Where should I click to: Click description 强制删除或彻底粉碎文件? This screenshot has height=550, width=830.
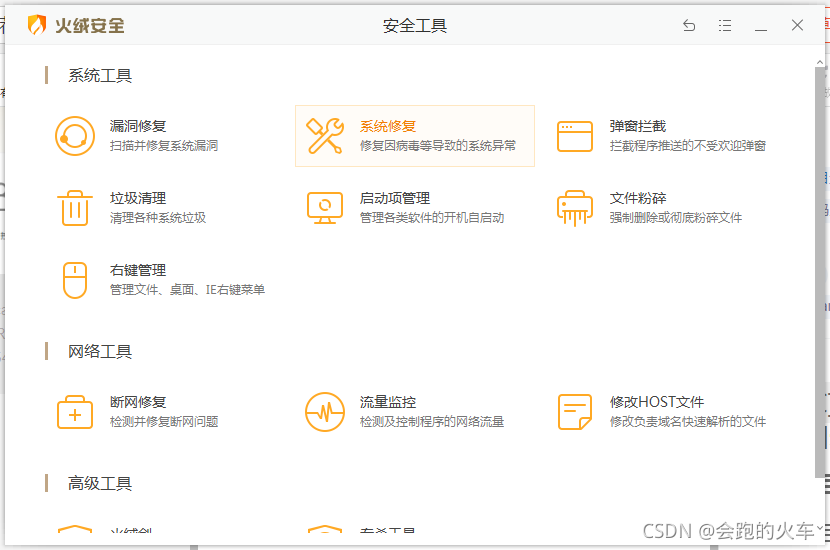point(675,218)
